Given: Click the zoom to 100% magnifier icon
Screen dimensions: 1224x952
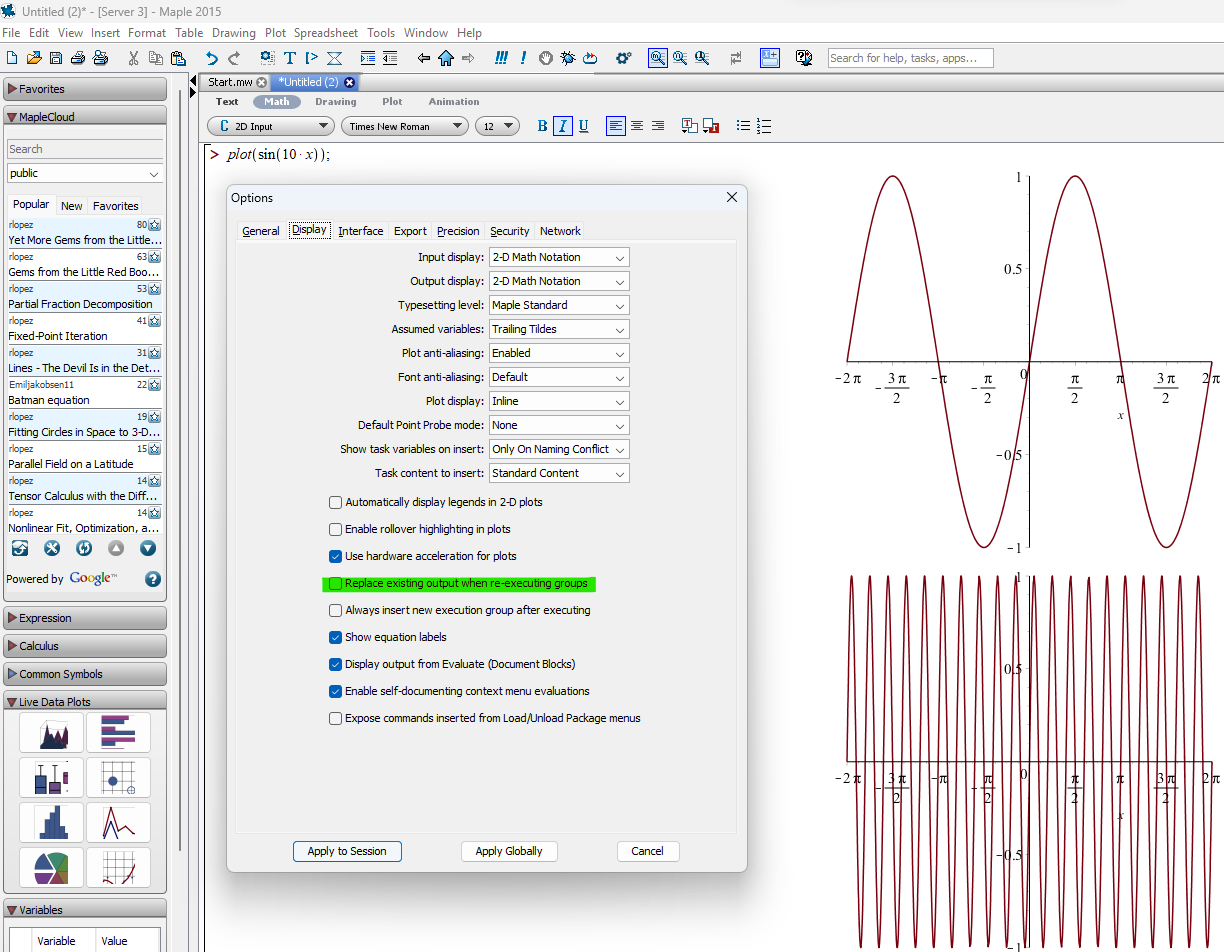Looking at the screenshot, I should [x=657, y=58].
